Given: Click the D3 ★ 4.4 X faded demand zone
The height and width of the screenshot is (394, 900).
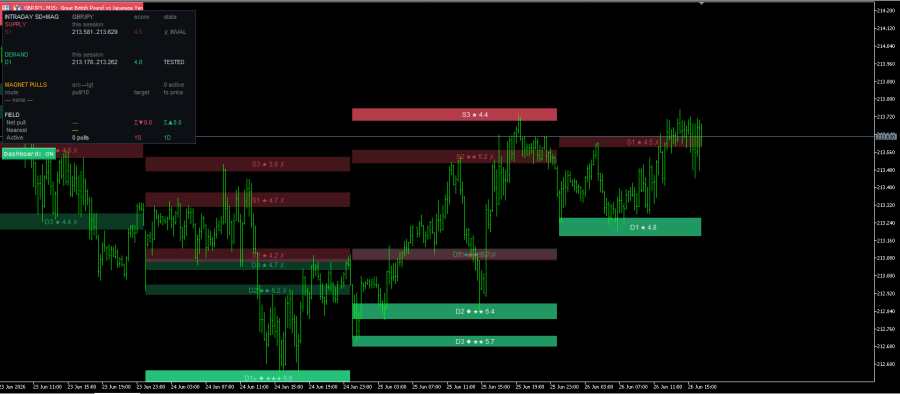Looking at the screenshot, I should coord(71,222).
